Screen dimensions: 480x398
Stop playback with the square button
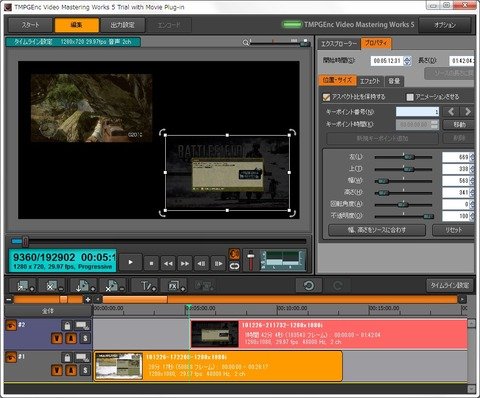pos(151,263)
